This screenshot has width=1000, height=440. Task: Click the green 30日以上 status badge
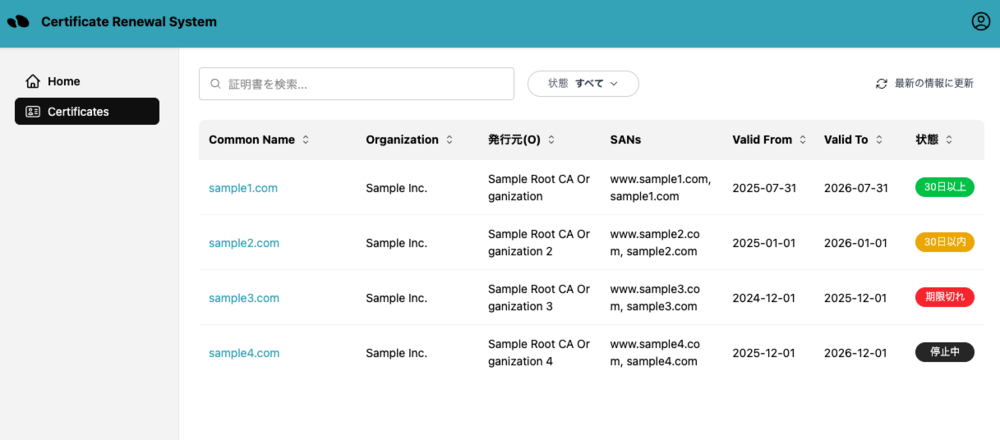pos(944,187)
